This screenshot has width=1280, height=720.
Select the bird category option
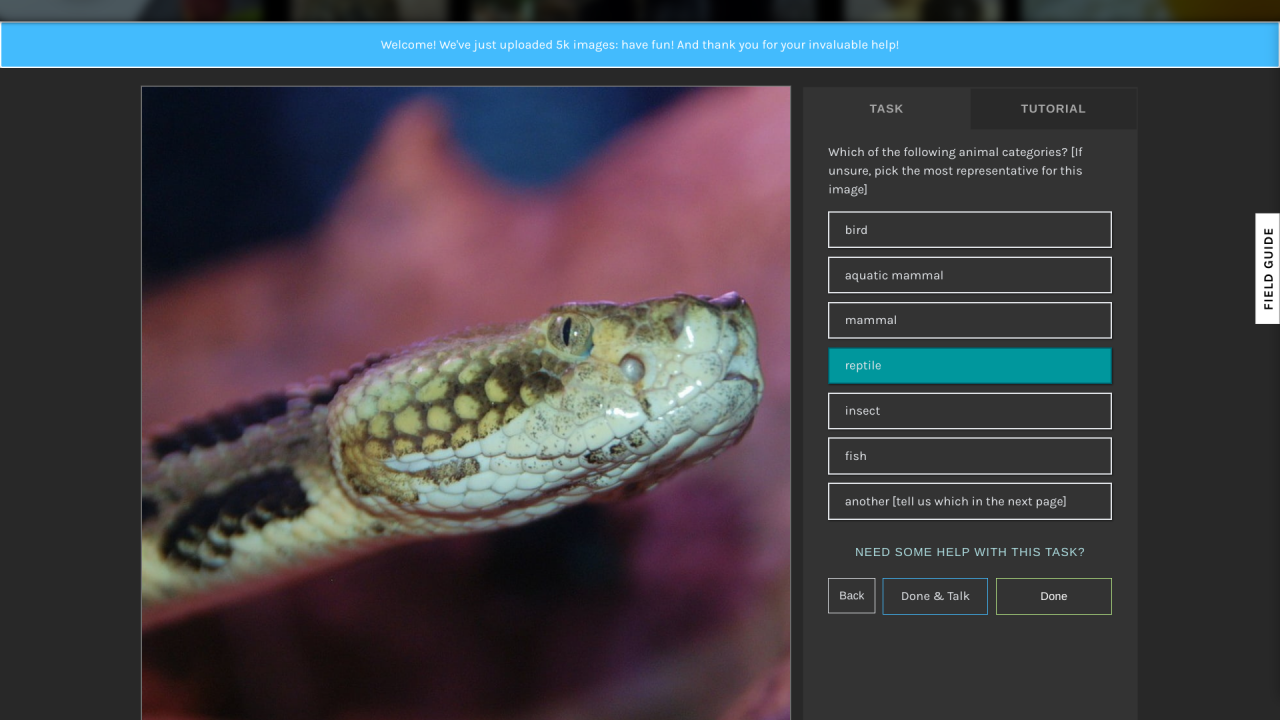point(969,230)
